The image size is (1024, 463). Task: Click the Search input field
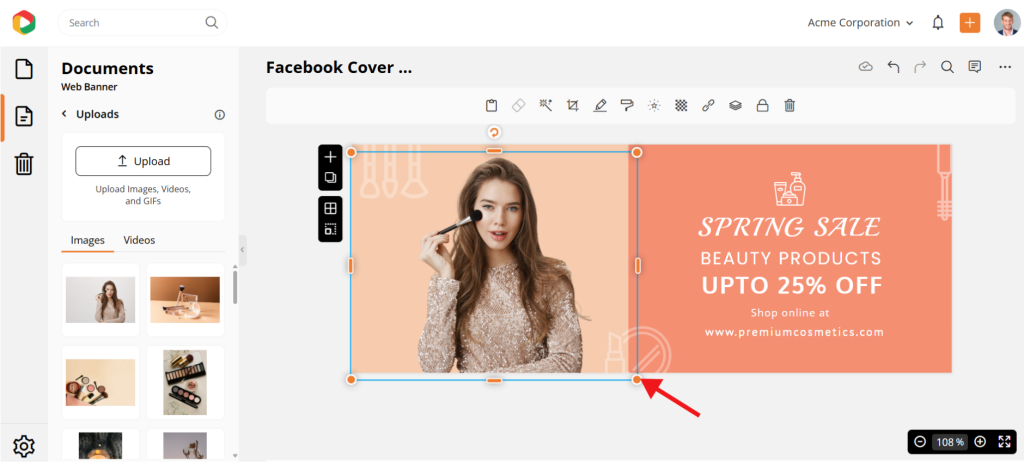(x=135, y=22)
